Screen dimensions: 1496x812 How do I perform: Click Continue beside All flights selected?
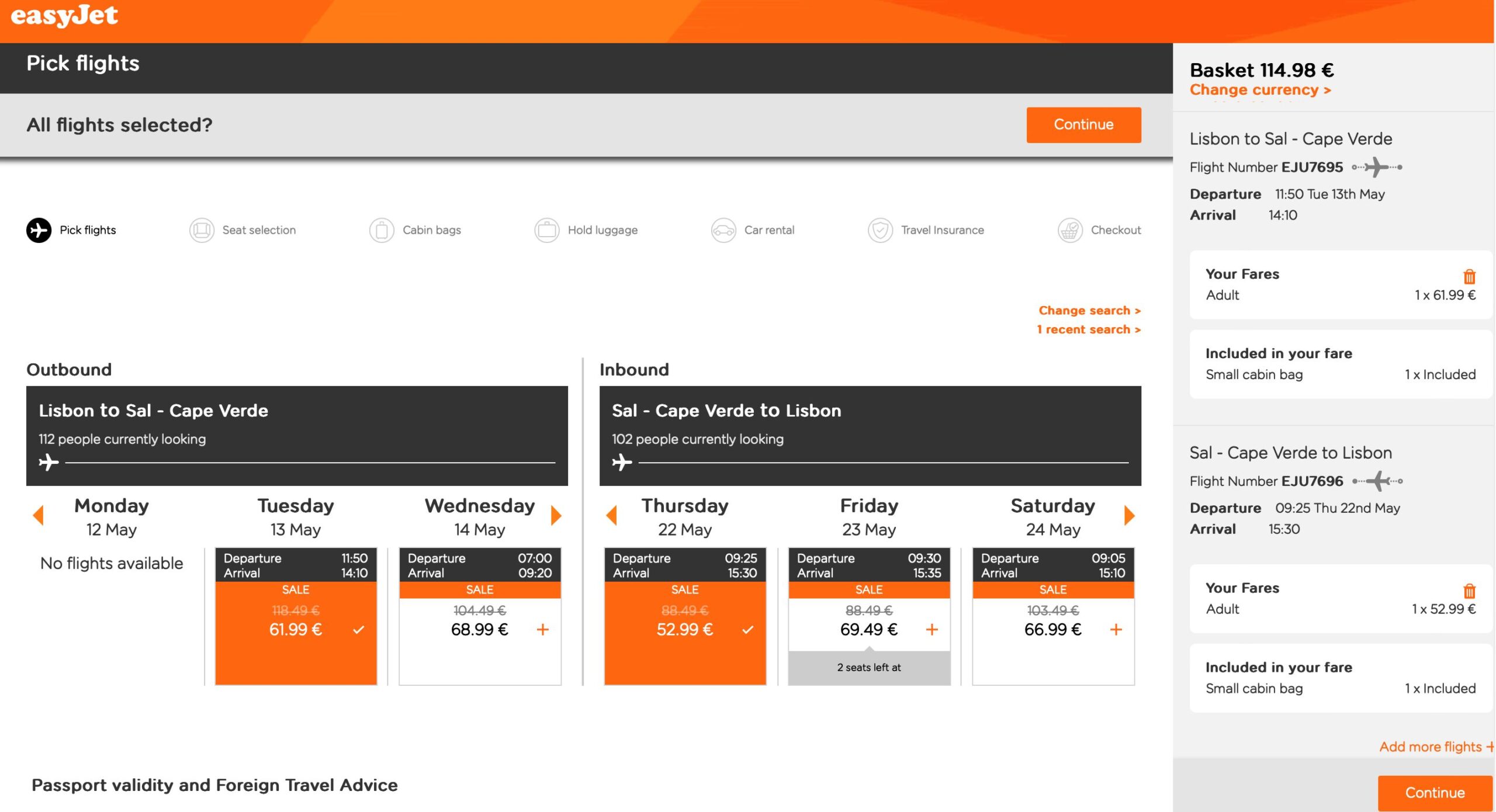point(1083,125)
